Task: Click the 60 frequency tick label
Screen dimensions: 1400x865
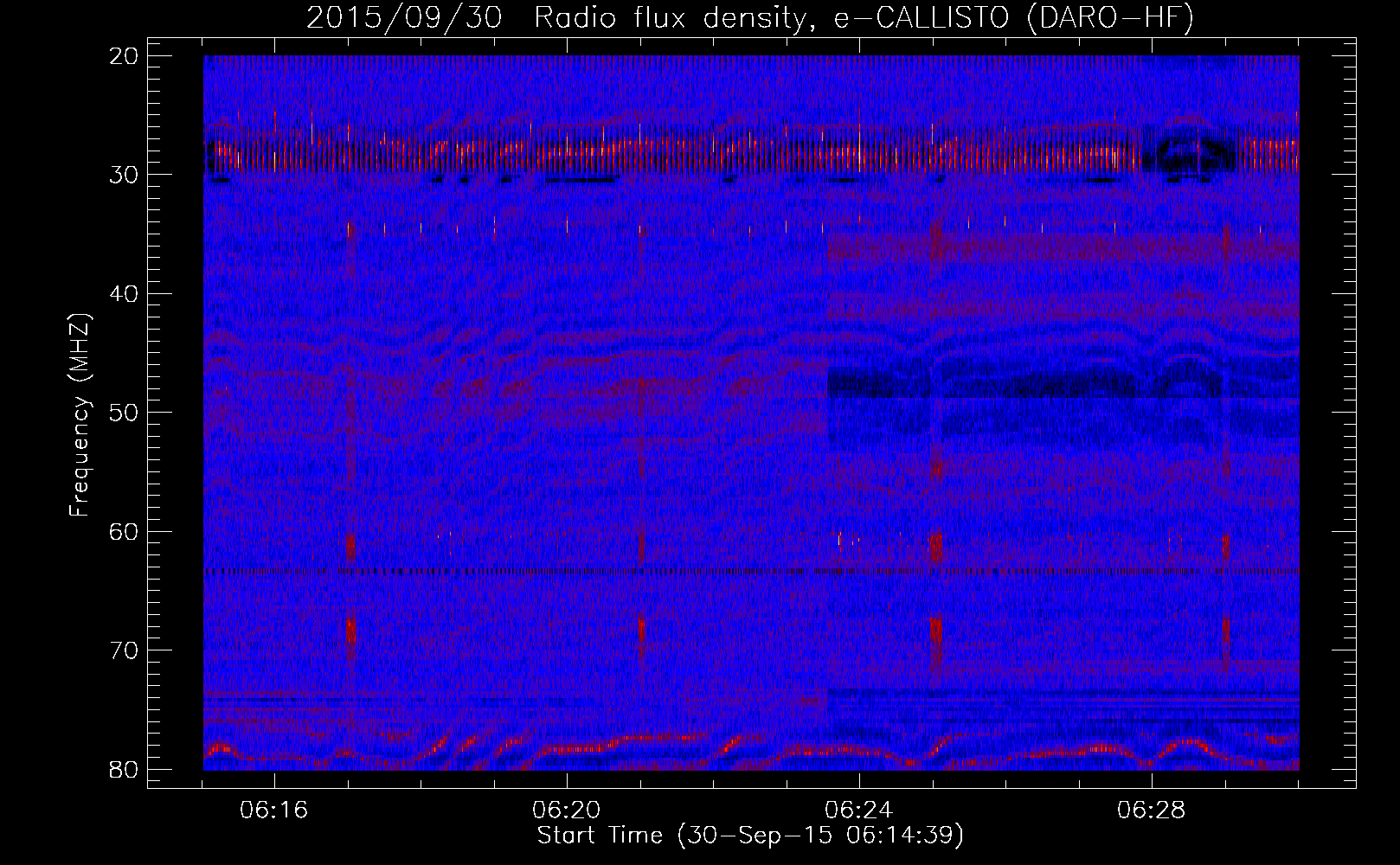Action: [x=125, y=531]
